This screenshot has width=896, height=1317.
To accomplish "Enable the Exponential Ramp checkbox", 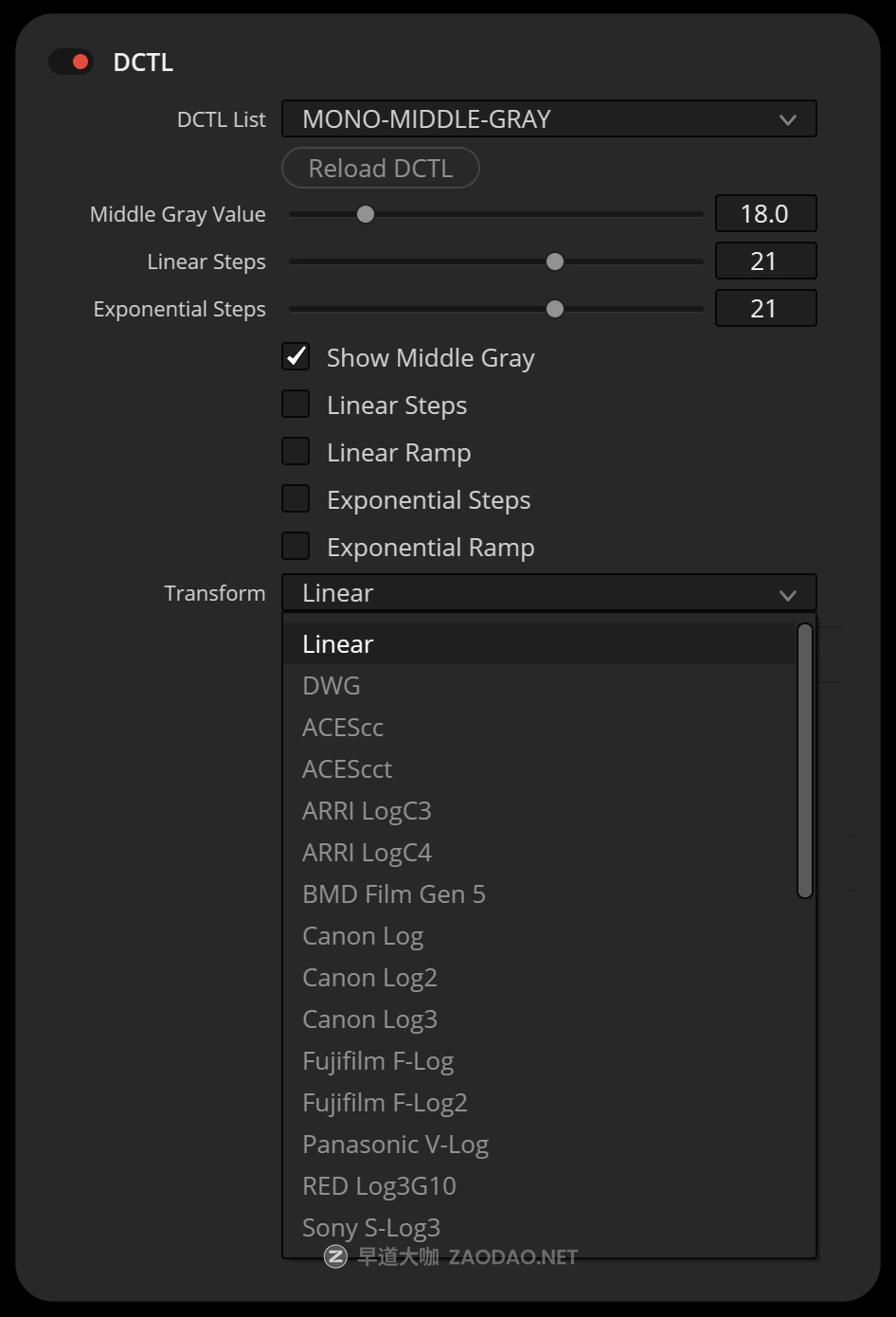I will point(296,547).
